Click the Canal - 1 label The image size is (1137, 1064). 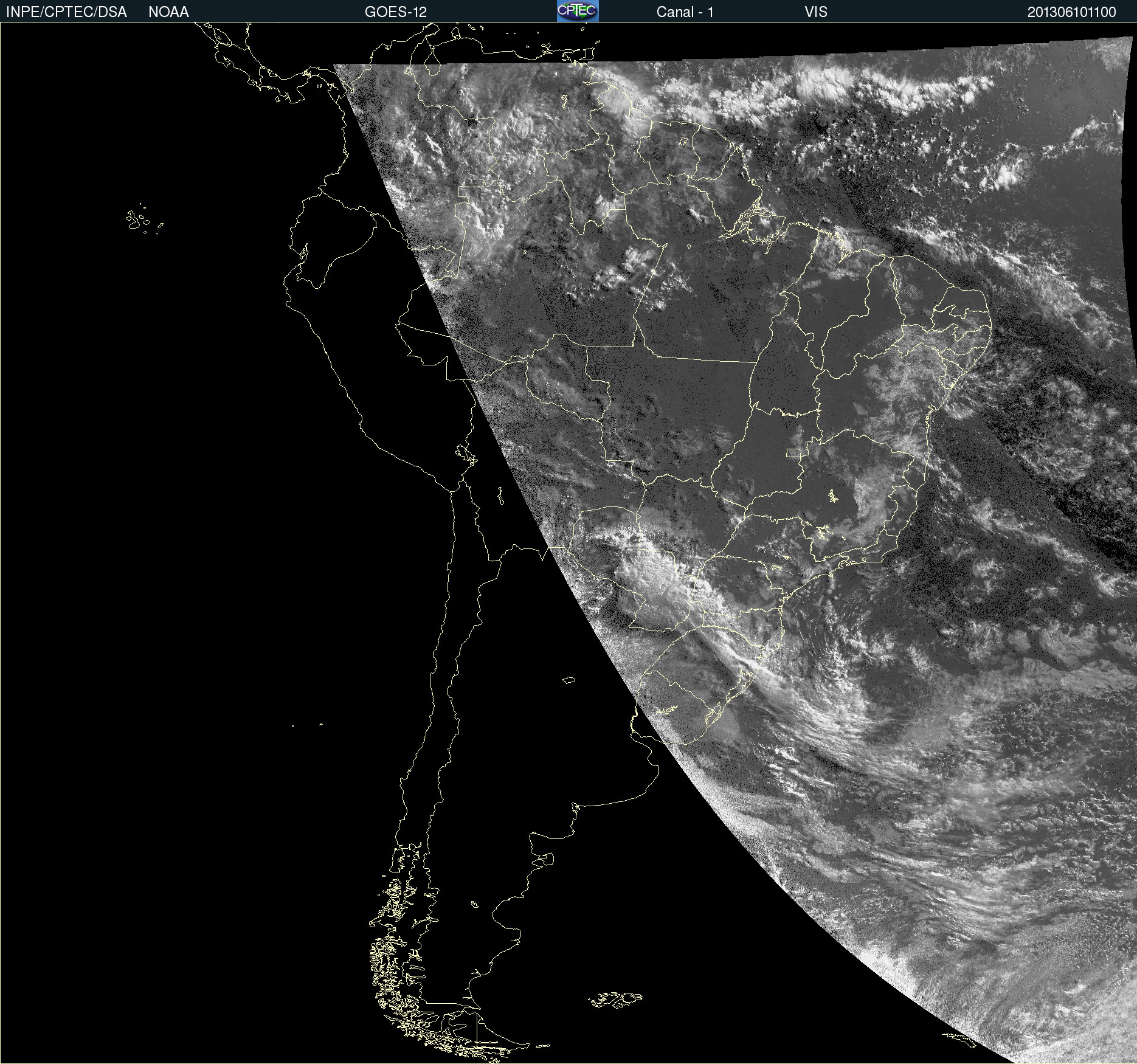[685, 12]
